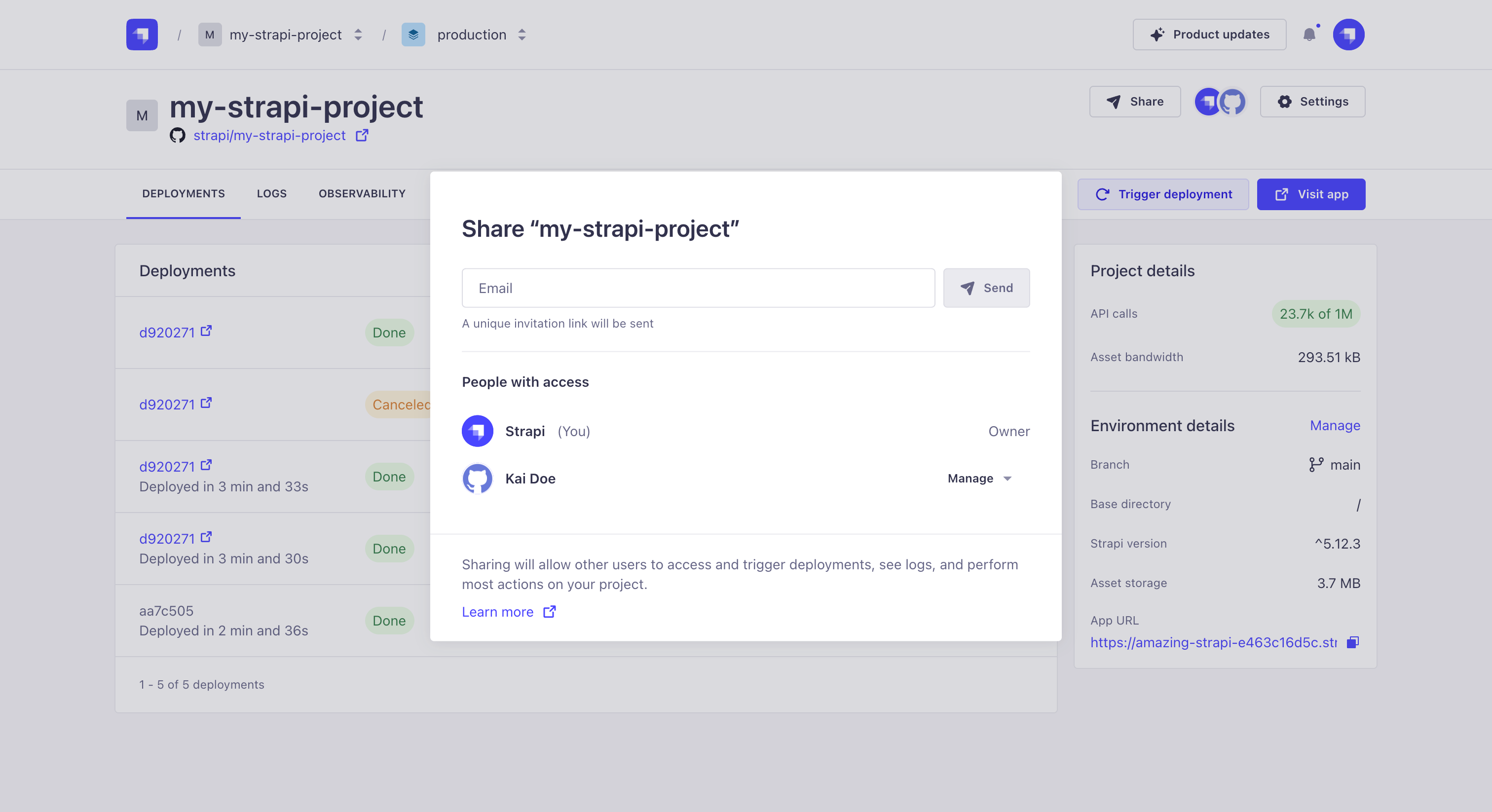Click the Done badge of the aa7c505 deployment
The image size is (1492, 812).
pos(389,621)
